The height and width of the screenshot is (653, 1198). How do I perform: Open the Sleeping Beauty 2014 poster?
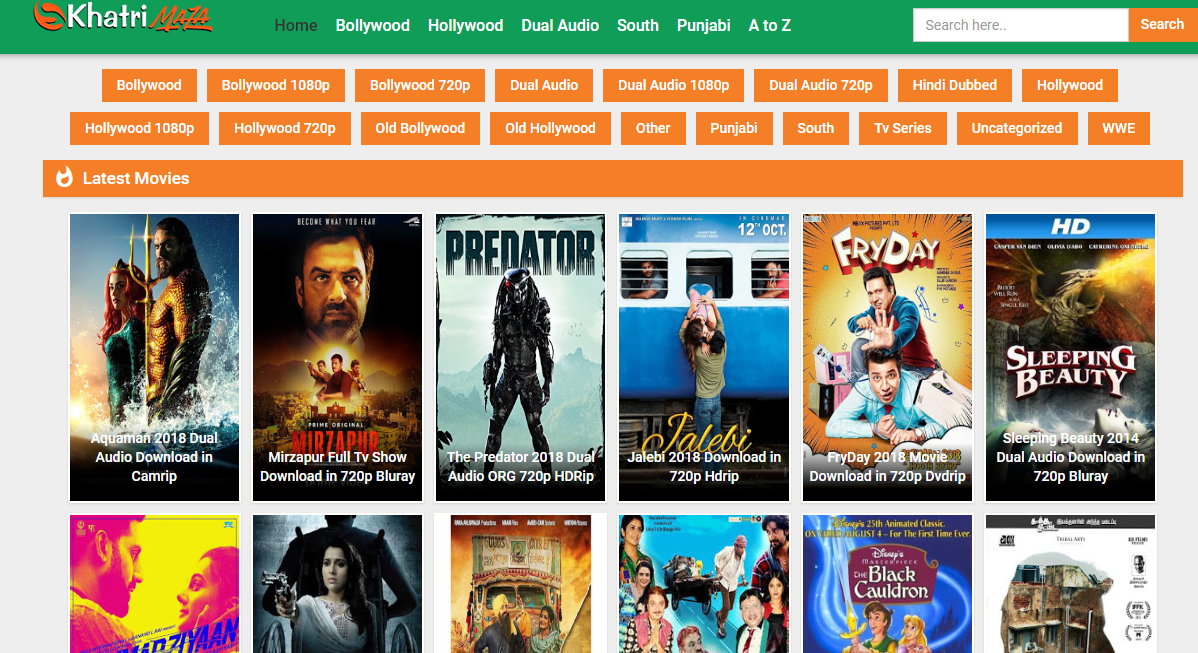[x=1070, y=357]
